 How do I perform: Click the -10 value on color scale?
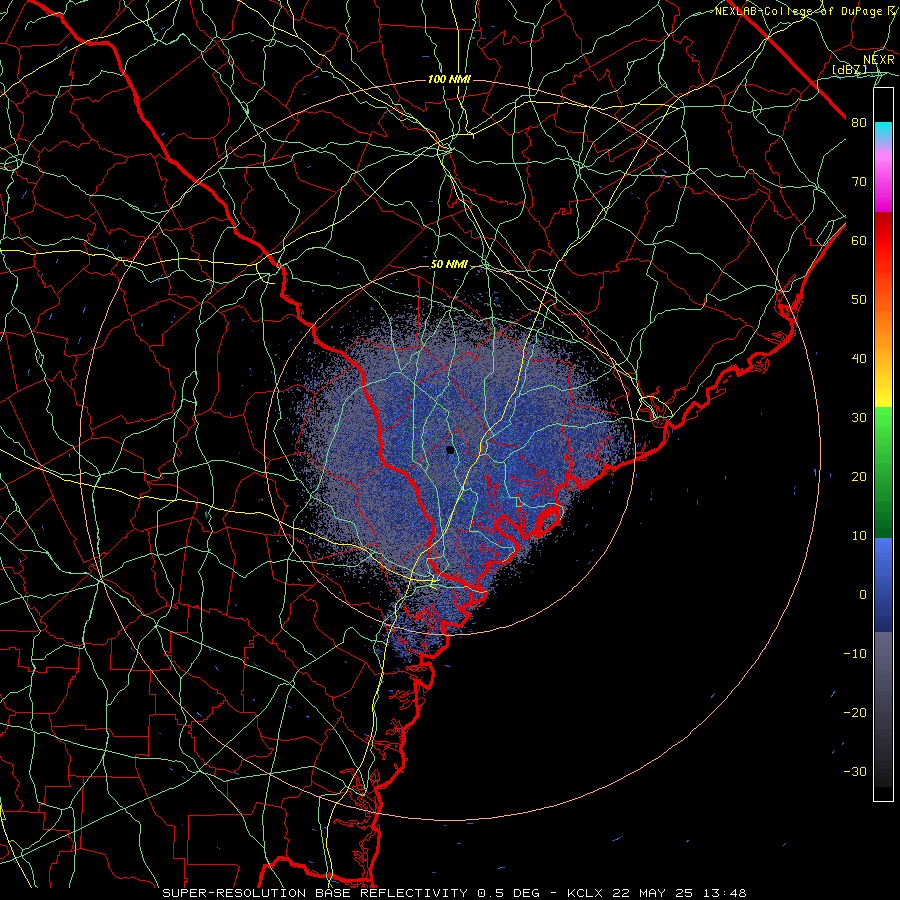[855, 654]
